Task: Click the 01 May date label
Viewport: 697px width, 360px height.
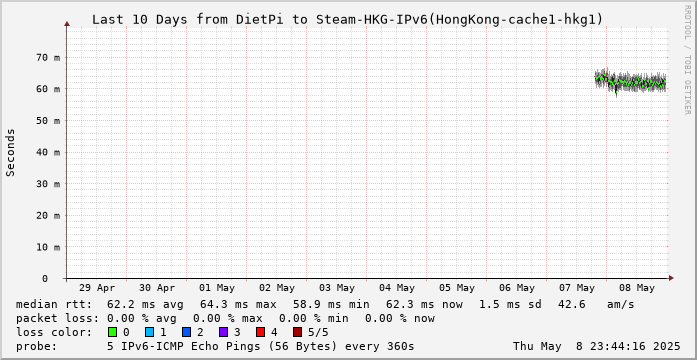Action: coord(217,288)
